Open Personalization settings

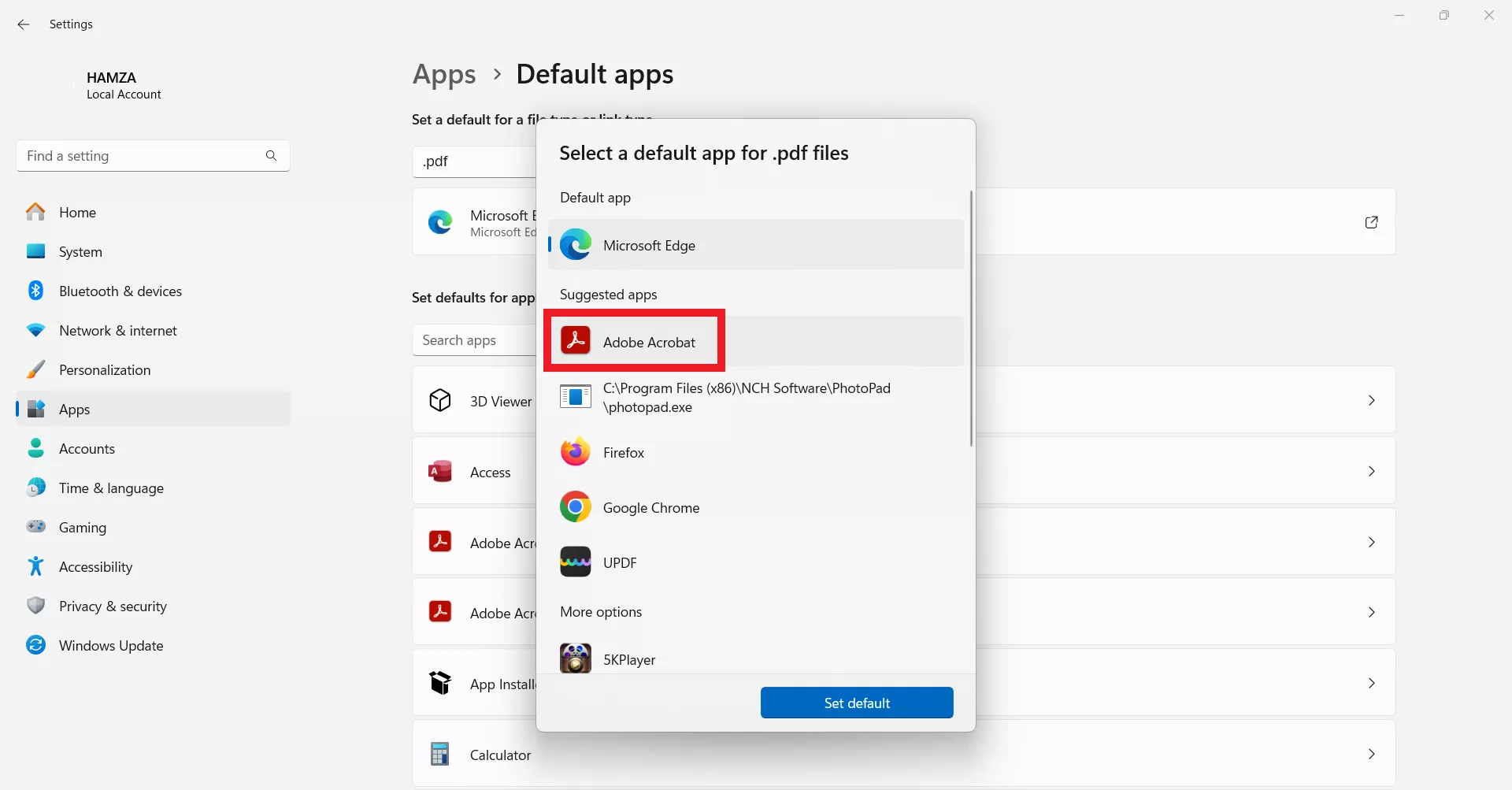point(104,369)
